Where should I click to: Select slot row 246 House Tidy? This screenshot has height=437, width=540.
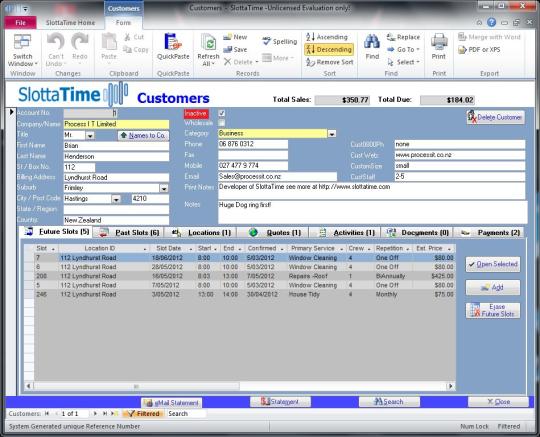pyautogui.click(x=240, y=294)
